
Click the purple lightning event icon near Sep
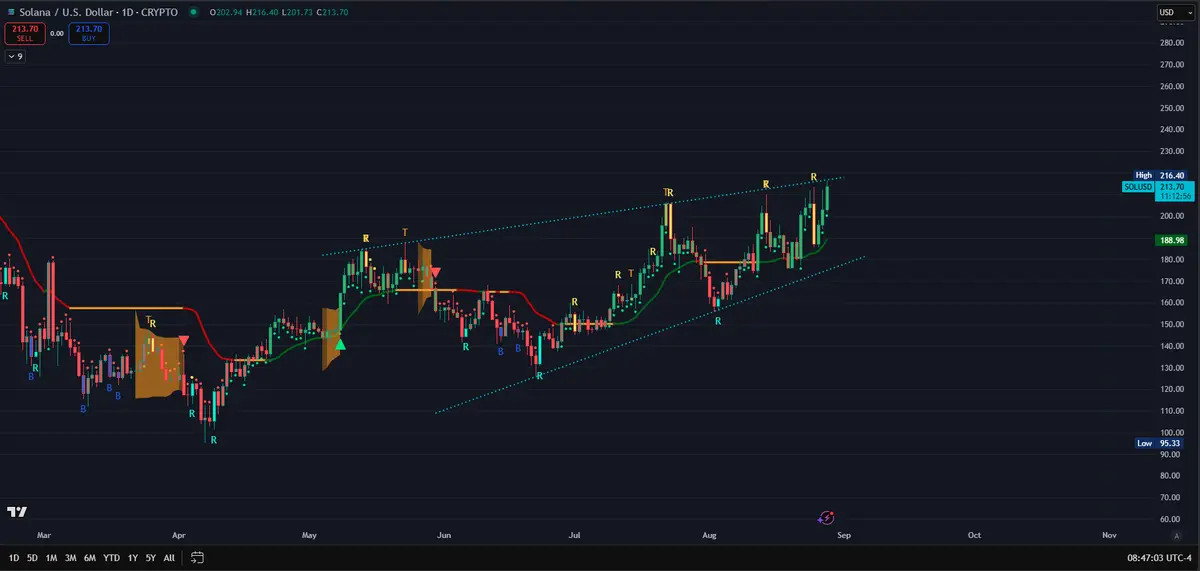pos(826,517)
